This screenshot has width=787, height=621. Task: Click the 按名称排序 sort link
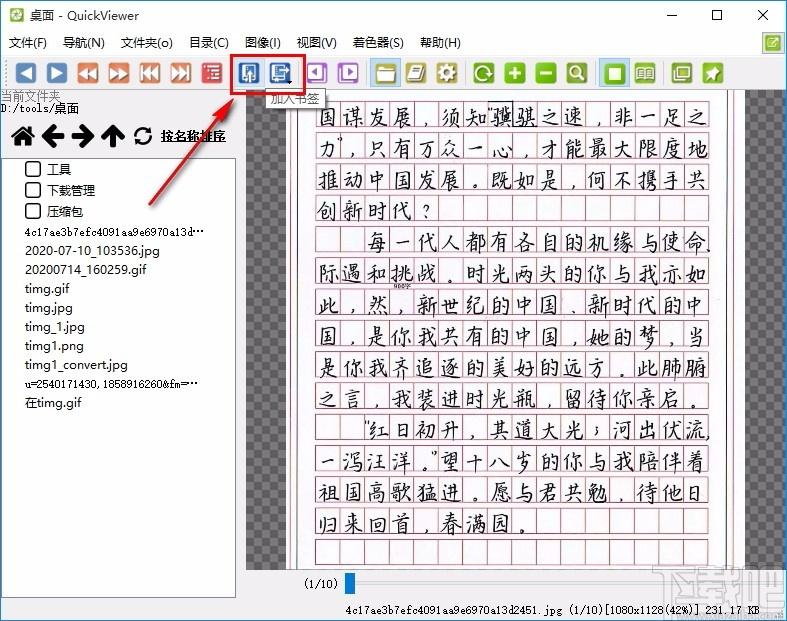pyautogui.click(x=193, y=136)
